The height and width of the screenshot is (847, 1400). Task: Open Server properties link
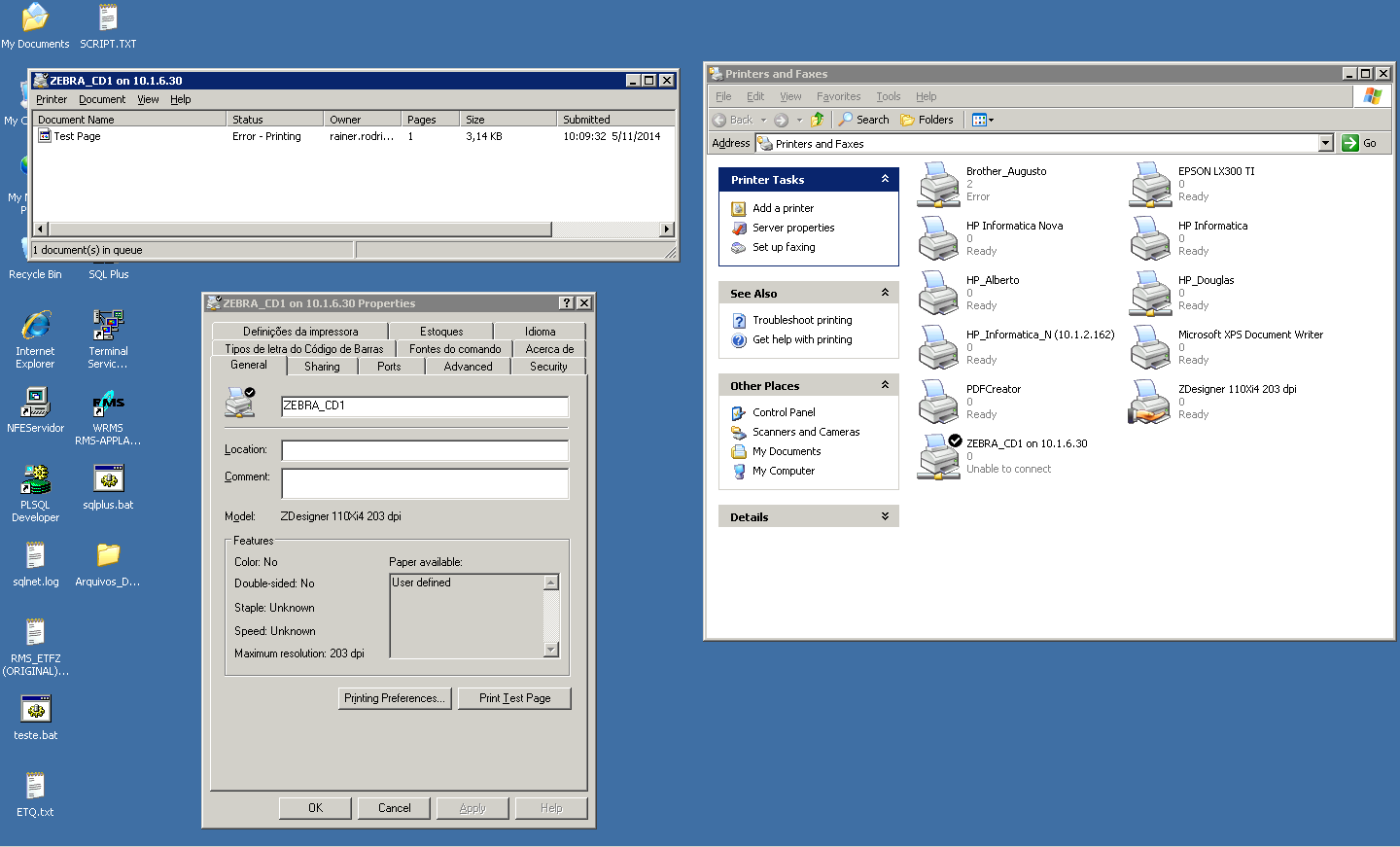point(793,228)
